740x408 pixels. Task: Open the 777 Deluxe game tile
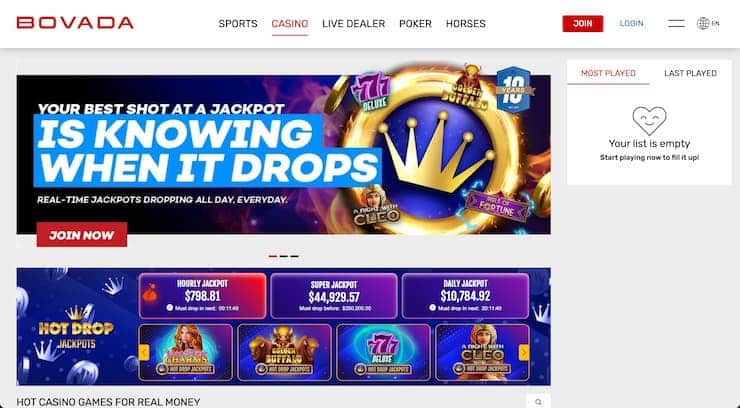click(x=383, y=352)
